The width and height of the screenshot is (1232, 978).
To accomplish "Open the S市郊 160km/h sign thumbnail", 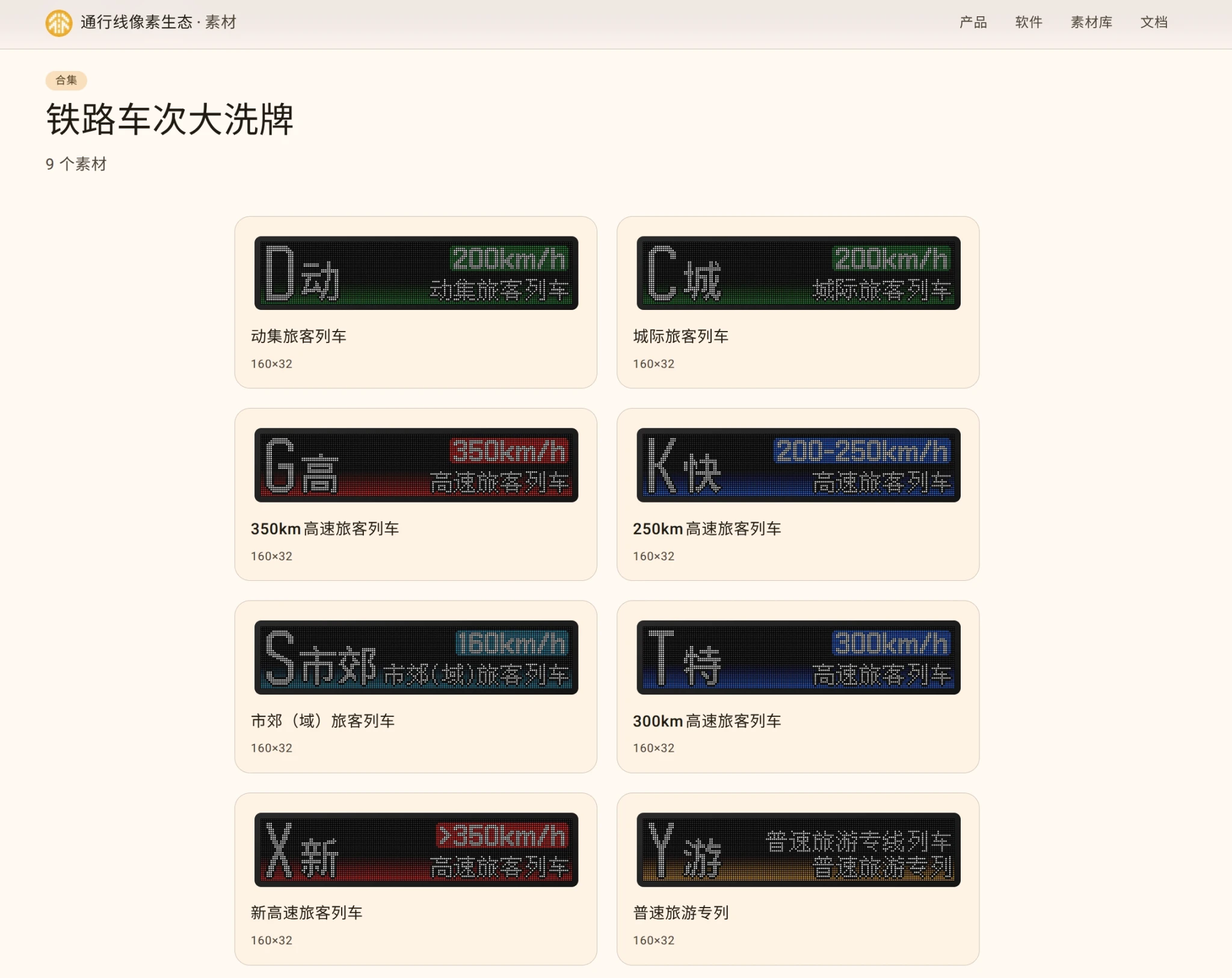I will tap(416, 657).
